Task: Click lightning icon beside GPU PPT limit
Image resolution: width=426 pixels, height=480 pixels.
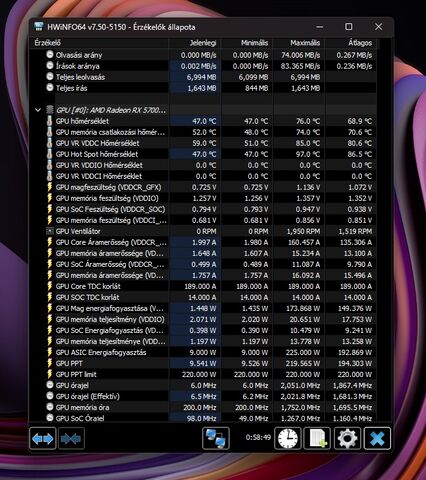Action: [x=50, y=374]
